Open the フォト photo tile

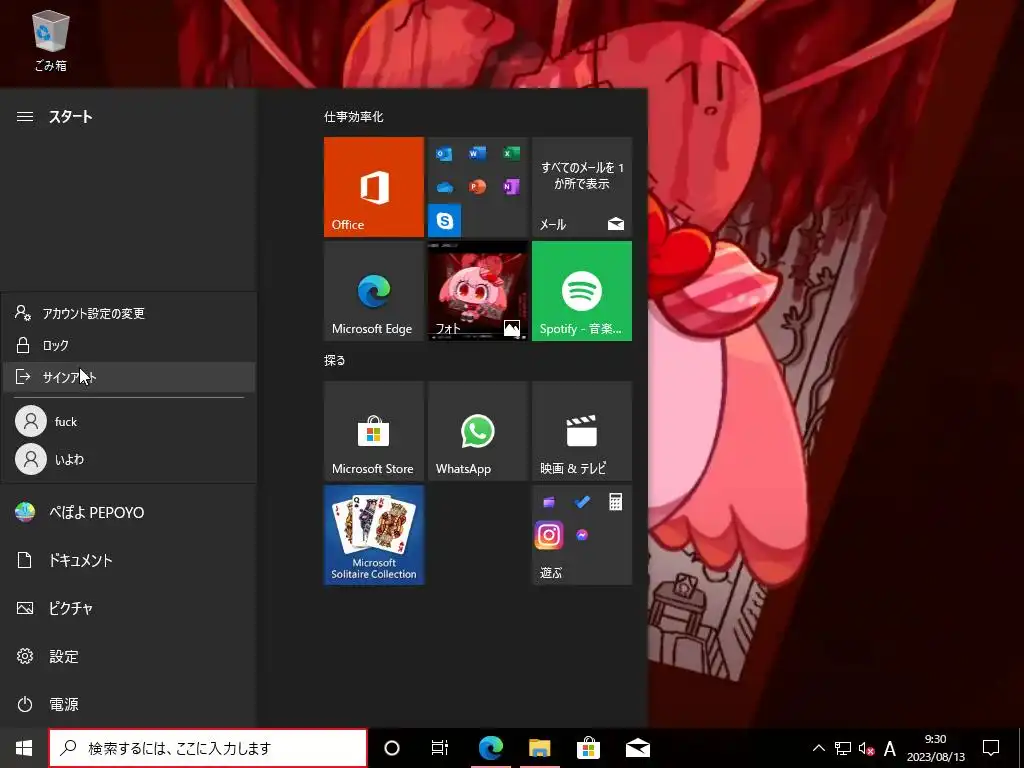[477, 291]
